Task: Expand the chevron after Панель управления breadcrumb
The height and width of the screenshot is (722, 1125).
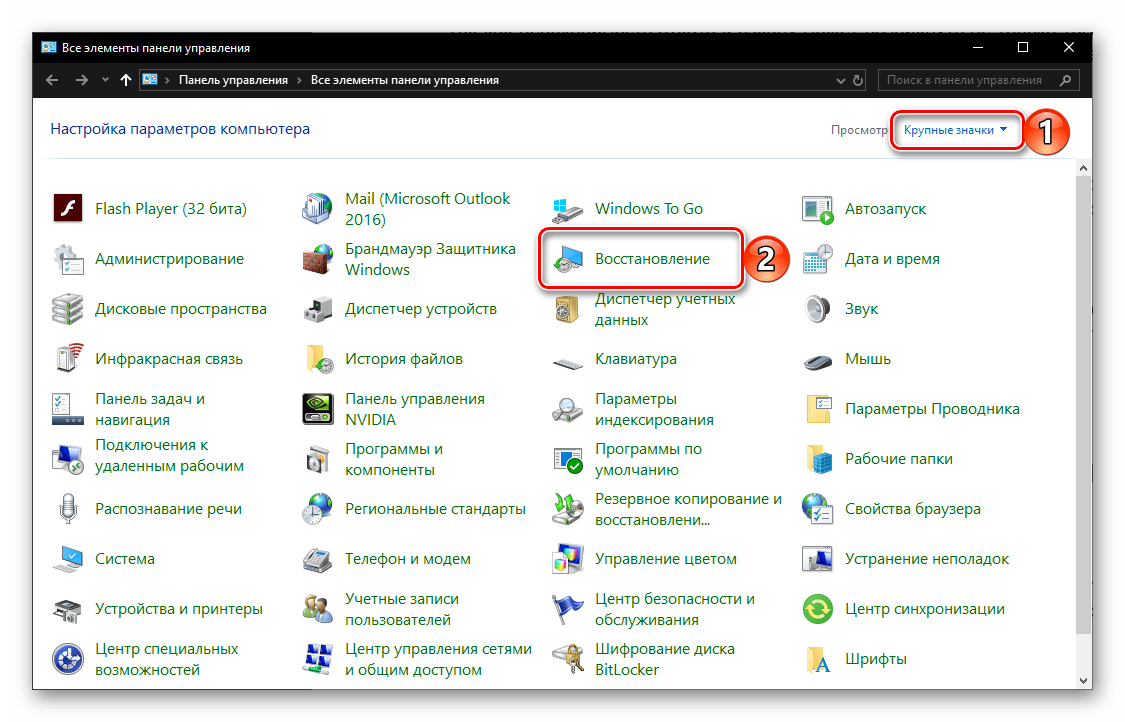Action: [x=299, y=80]
